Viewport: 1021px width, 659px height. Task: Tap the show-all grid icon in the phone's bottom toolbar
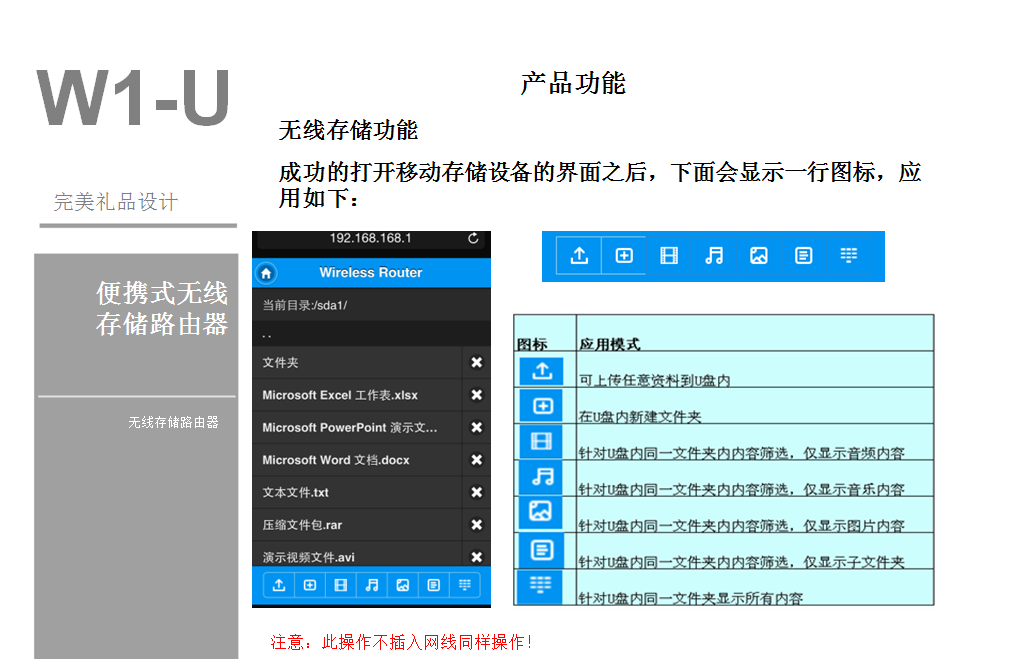(464, 585)
